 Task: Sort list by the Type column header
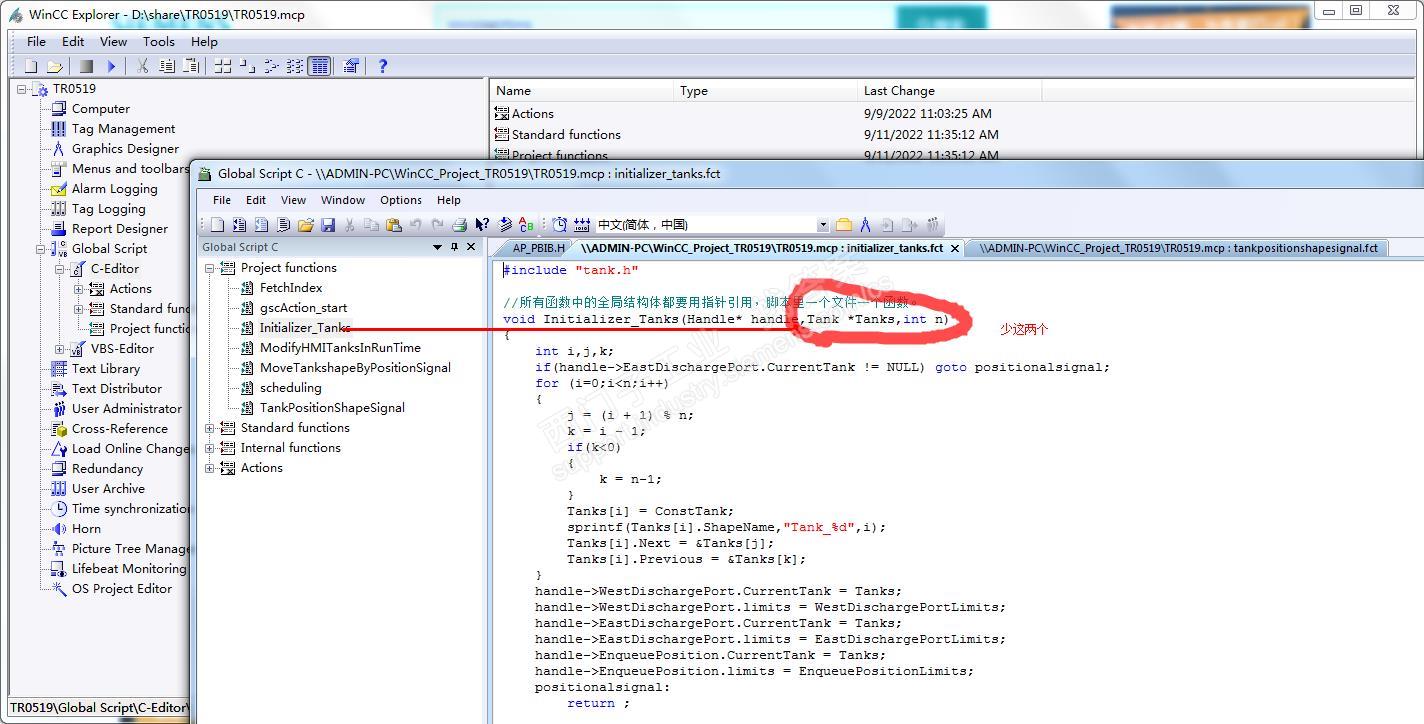click(x=767, y=91)
